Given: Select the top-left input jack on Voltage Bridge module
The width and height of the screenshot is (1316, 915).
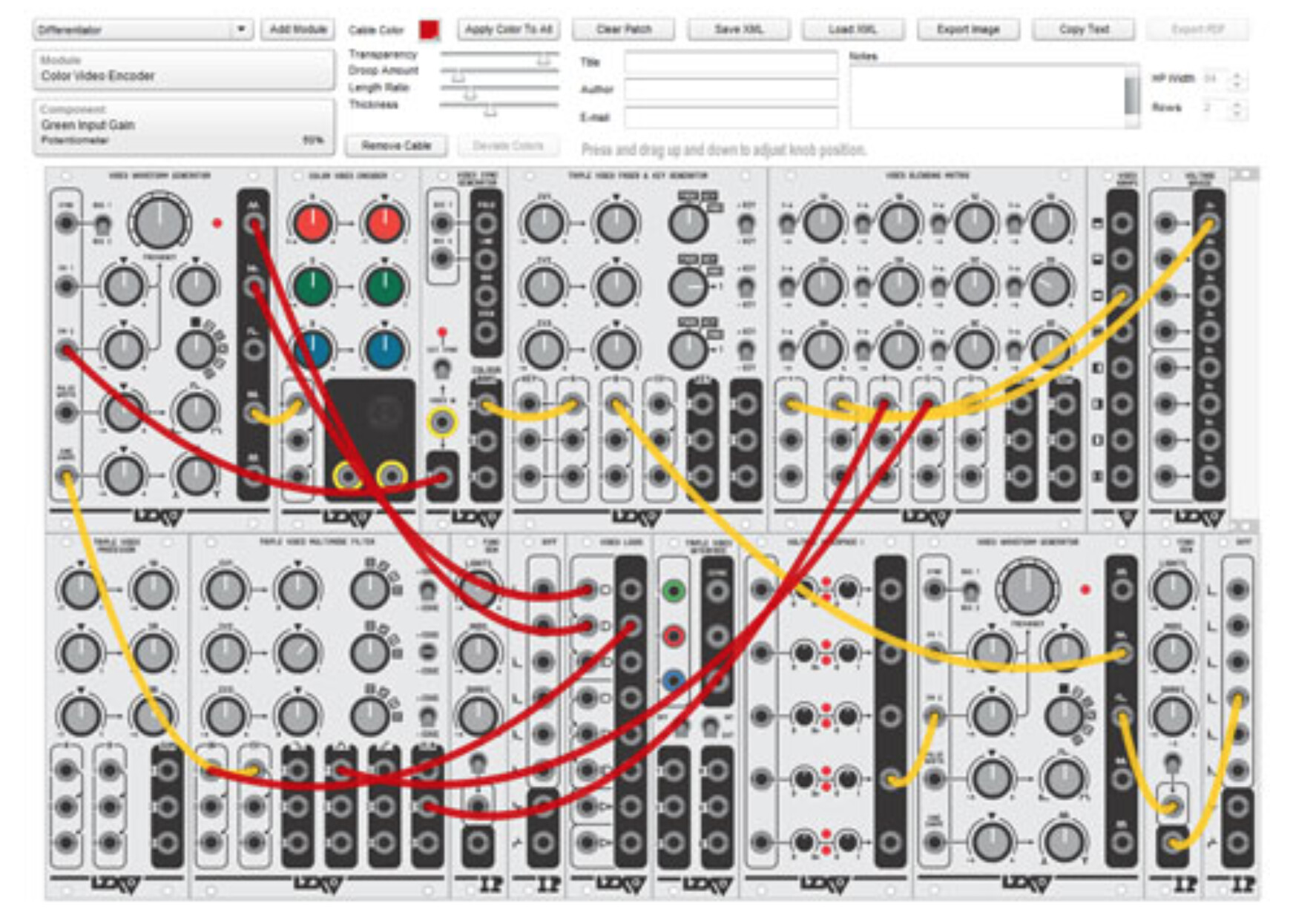Looking at the screenshot, I should [x=1165, y=222].
